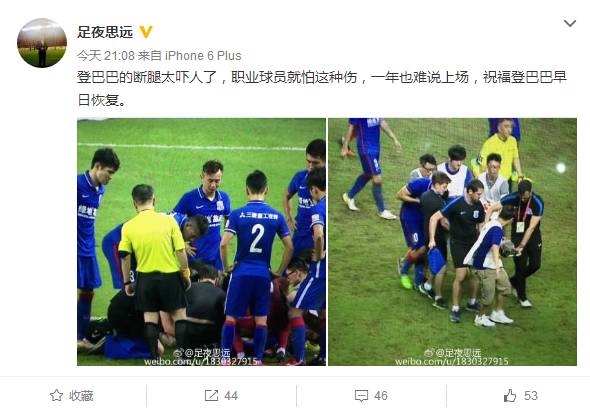Click the thumbs-up like icon
This screenshot has width=590, height=410.
tap(510, 395)
